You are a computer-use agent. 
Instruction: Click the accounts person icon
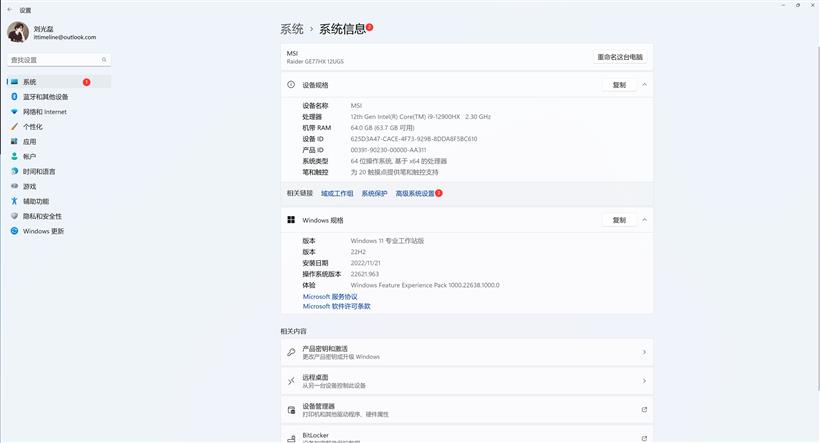coord(14,156)
